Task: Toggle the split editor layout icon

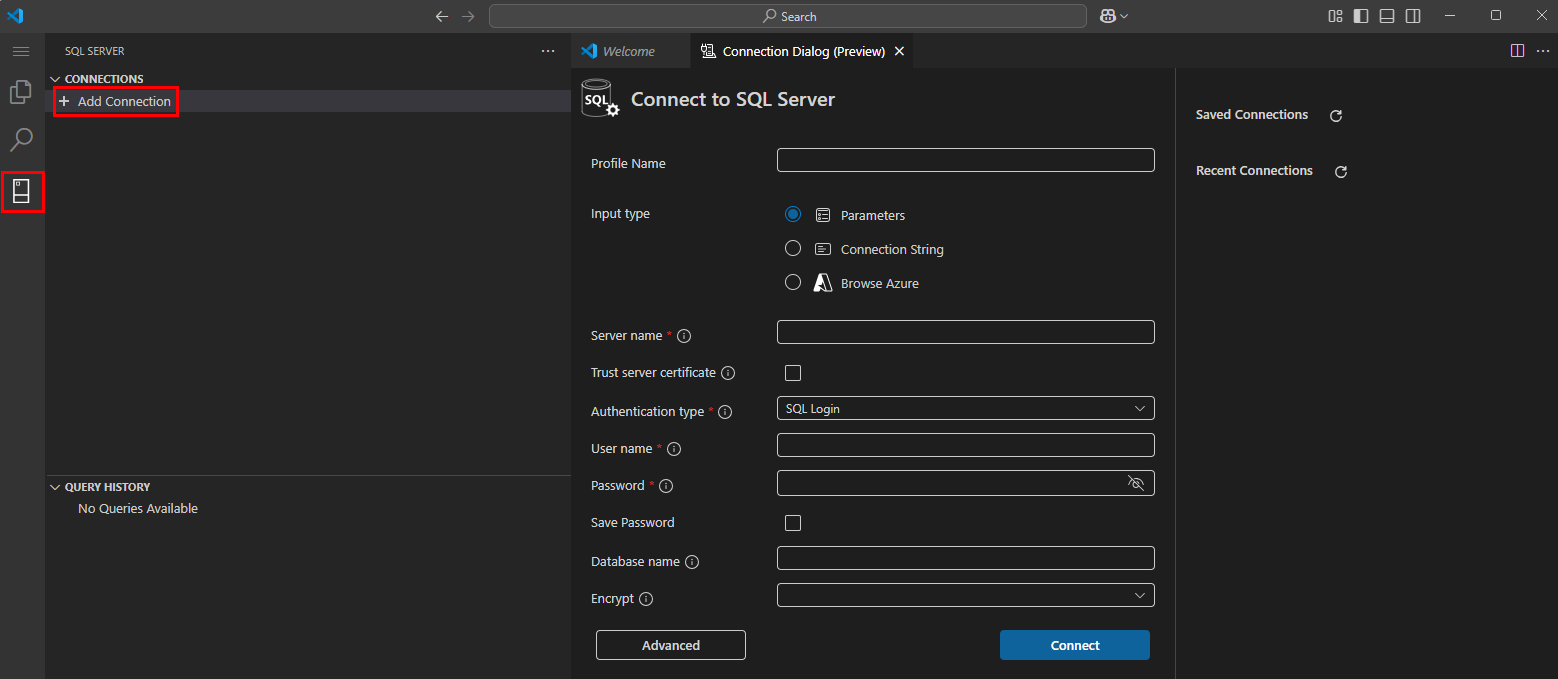Action: [1517, 51]
